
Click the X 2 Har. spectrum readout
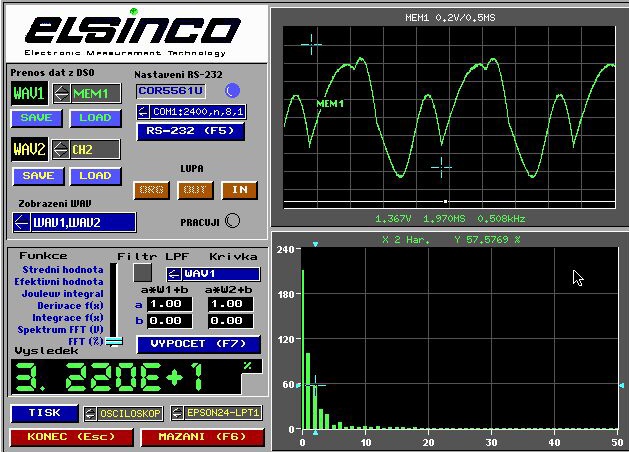[x=406, y=240]
